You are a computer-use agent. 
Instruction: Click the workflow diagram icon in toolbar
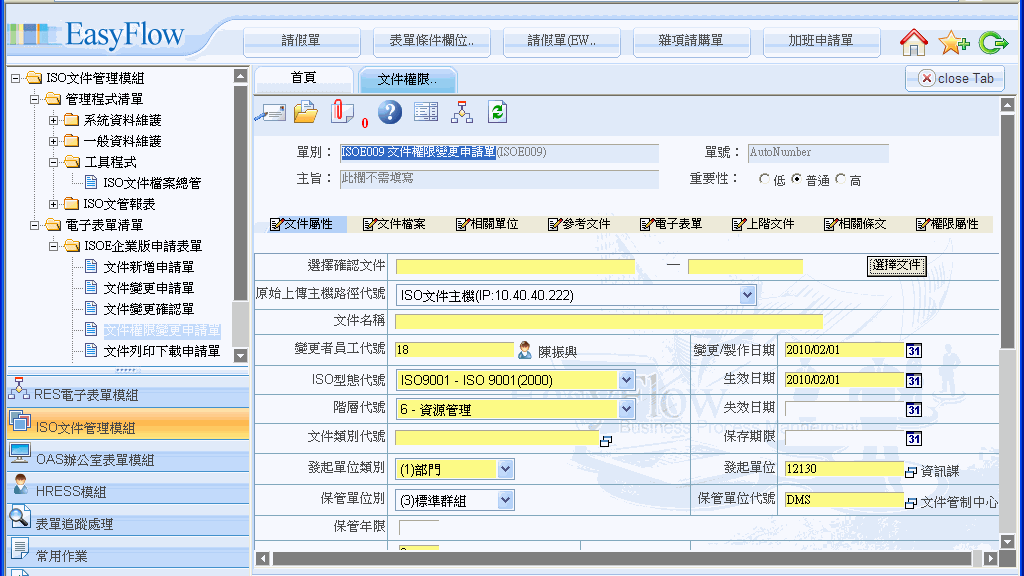click(x=462, y=112)
